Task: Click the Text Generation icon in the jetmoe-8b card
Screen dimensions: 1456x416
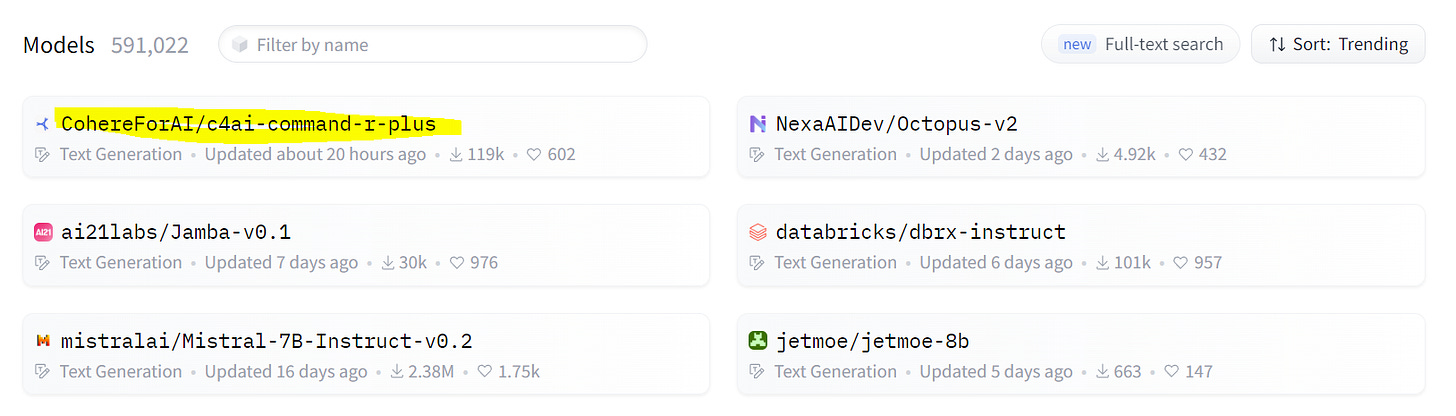Action: (x=757, y=372)
